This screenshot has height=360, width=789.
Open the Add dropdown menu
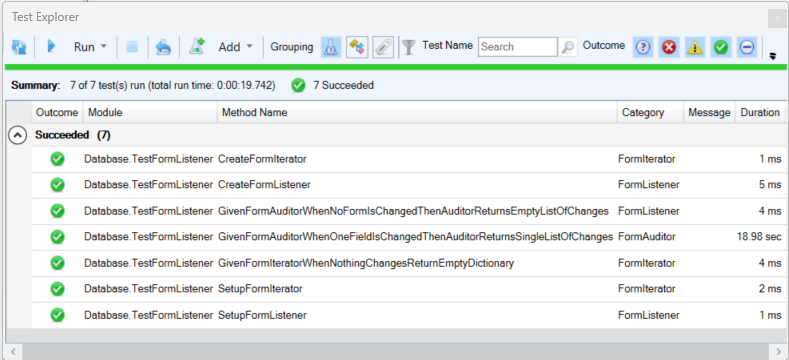[249, 46]
